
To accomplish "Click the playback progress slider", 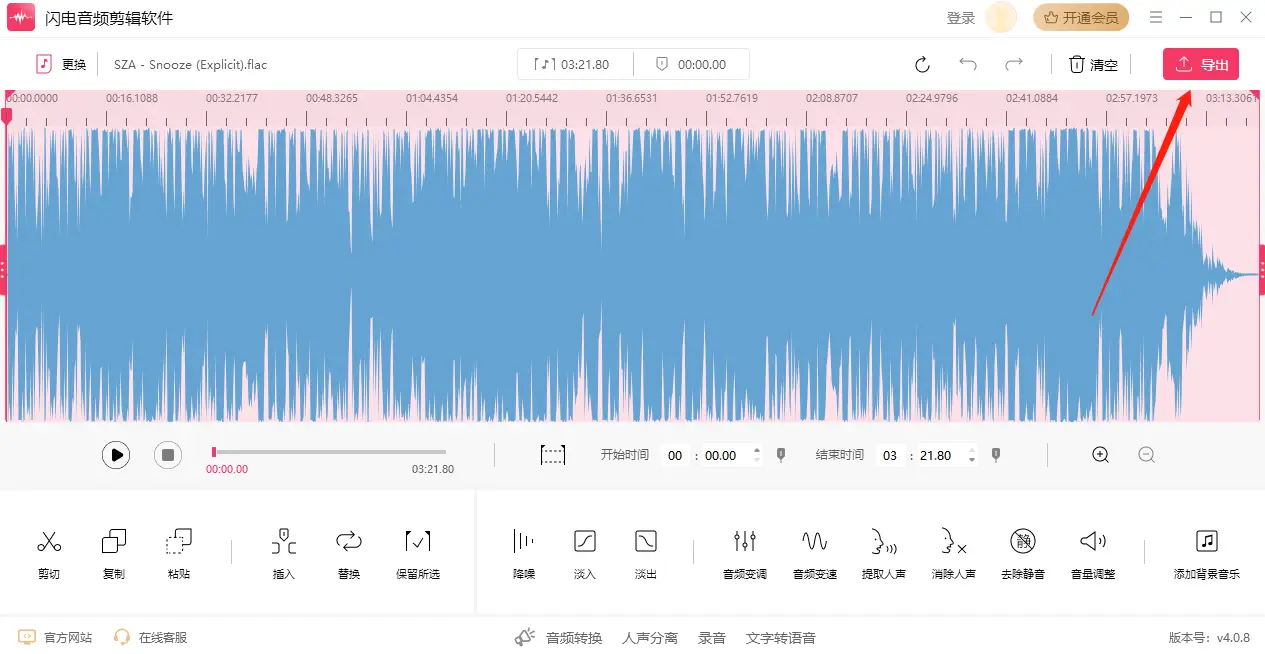I will click(329, 452).
